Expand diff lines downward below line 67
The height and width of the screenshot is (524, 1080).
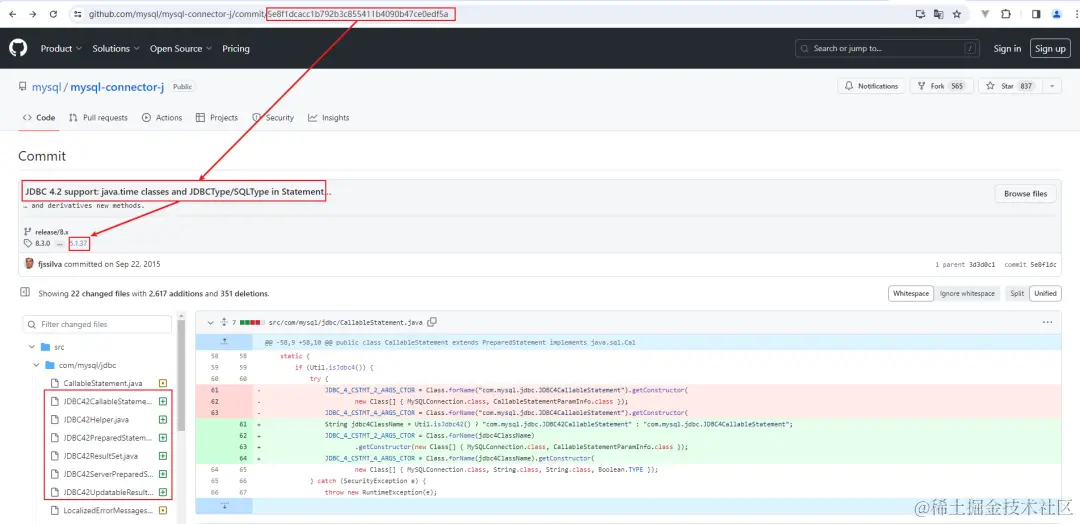click(x=224, y=505)
